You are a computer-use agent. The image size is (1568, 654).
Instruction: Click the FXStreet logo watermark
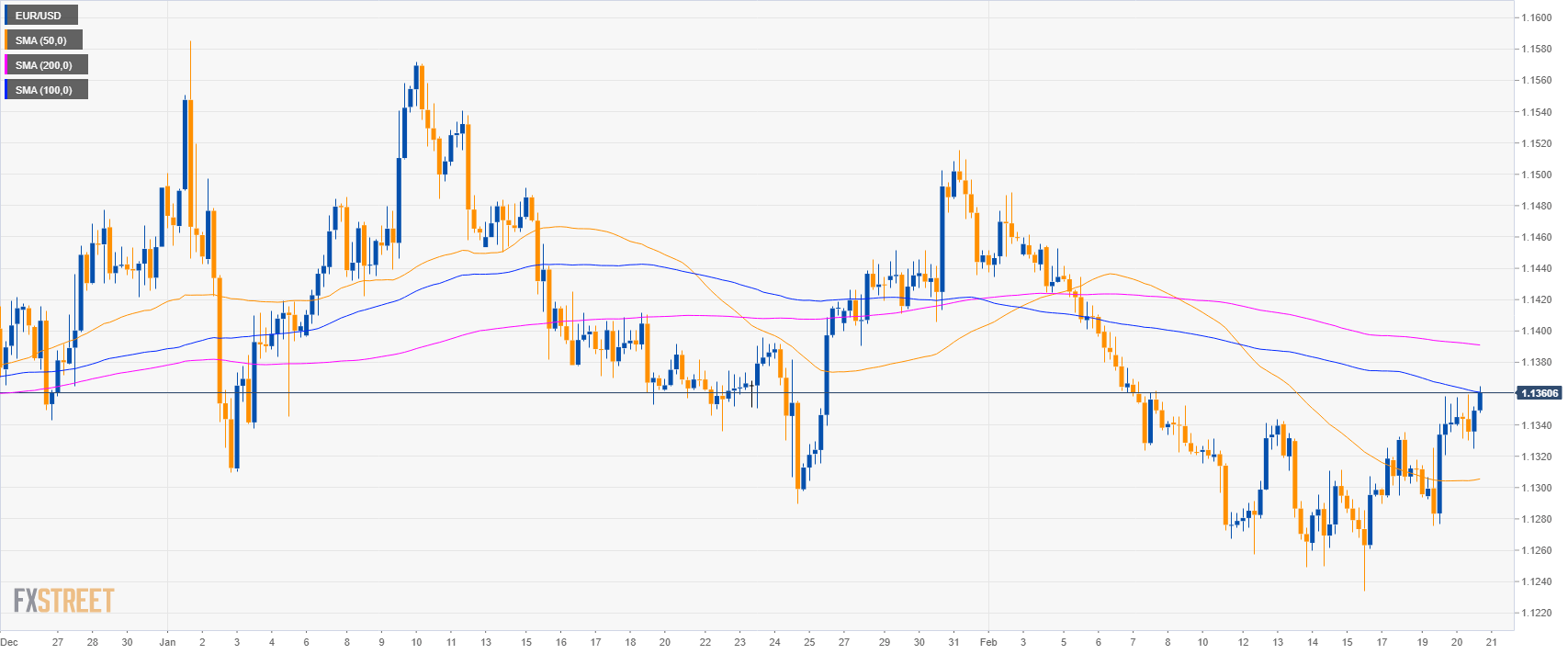tap(63, 601)
